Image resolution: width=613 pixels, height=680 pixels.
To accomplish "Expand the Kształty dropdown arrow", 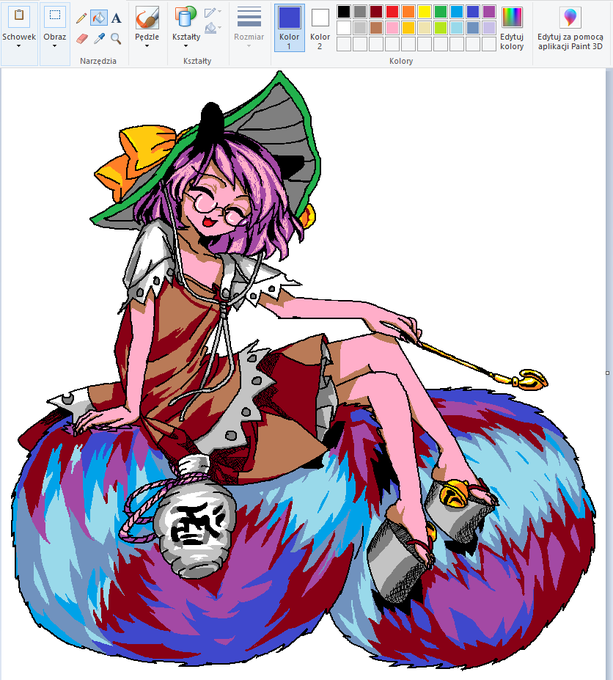I will click(186, 46).
